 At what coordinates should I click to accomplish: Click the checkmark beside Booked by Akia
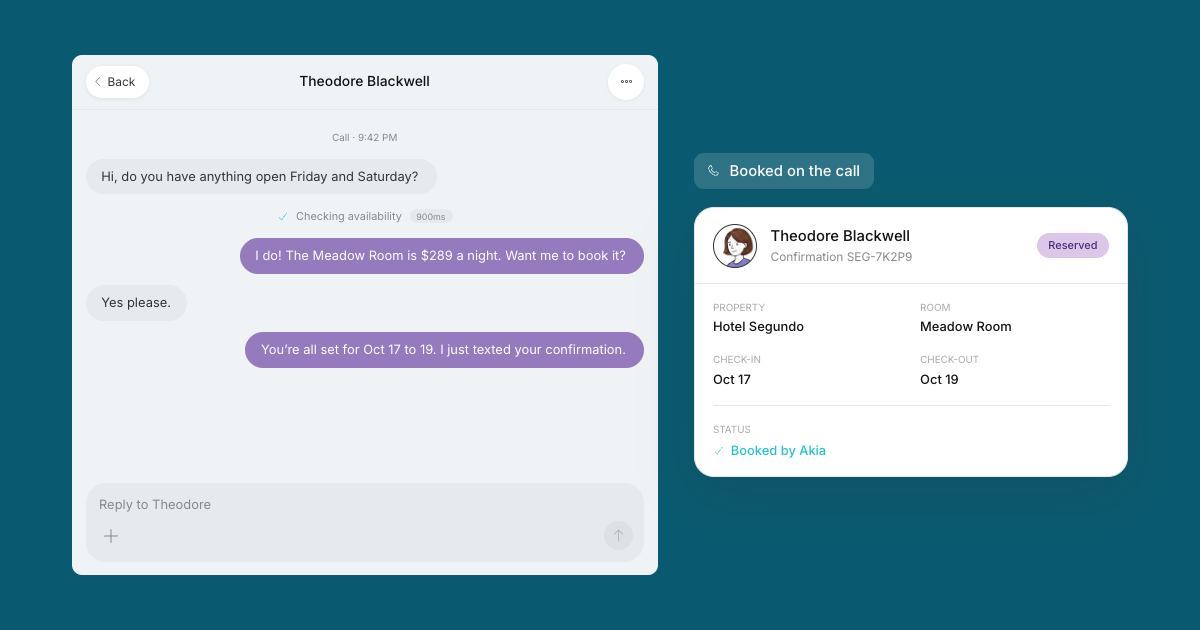click(x=718, y=451)
